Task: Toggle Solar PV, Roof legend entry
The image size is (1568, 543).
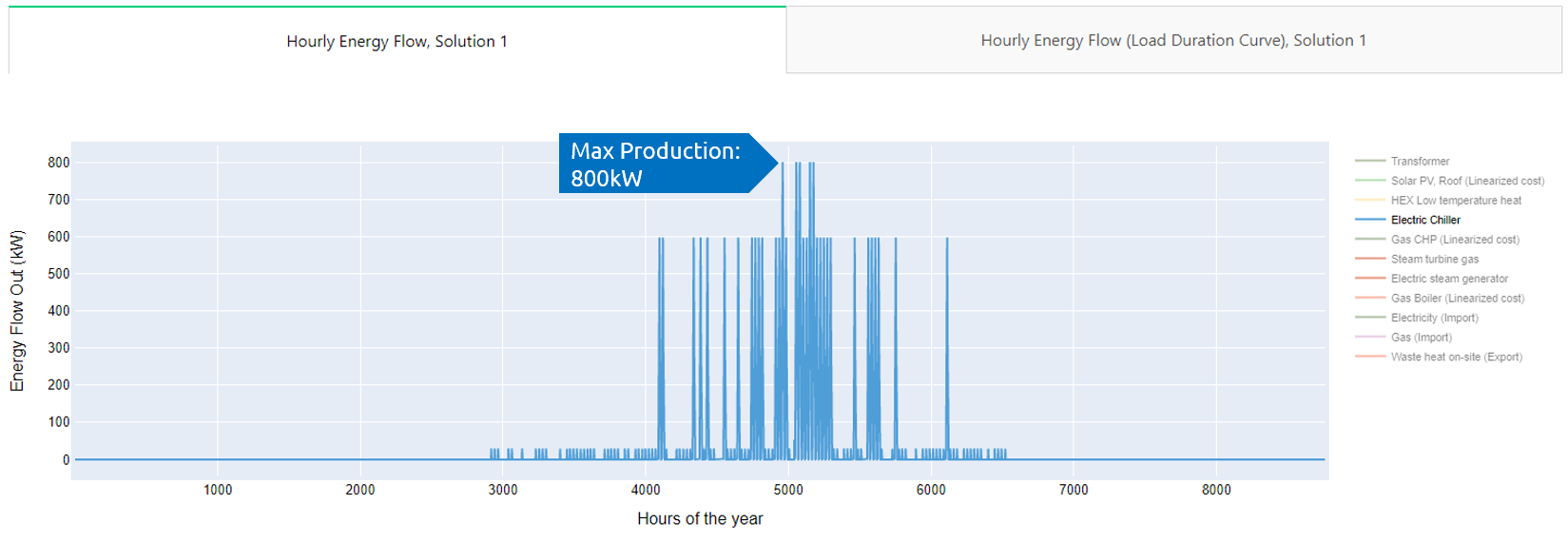Action: tap(1466, 181)
